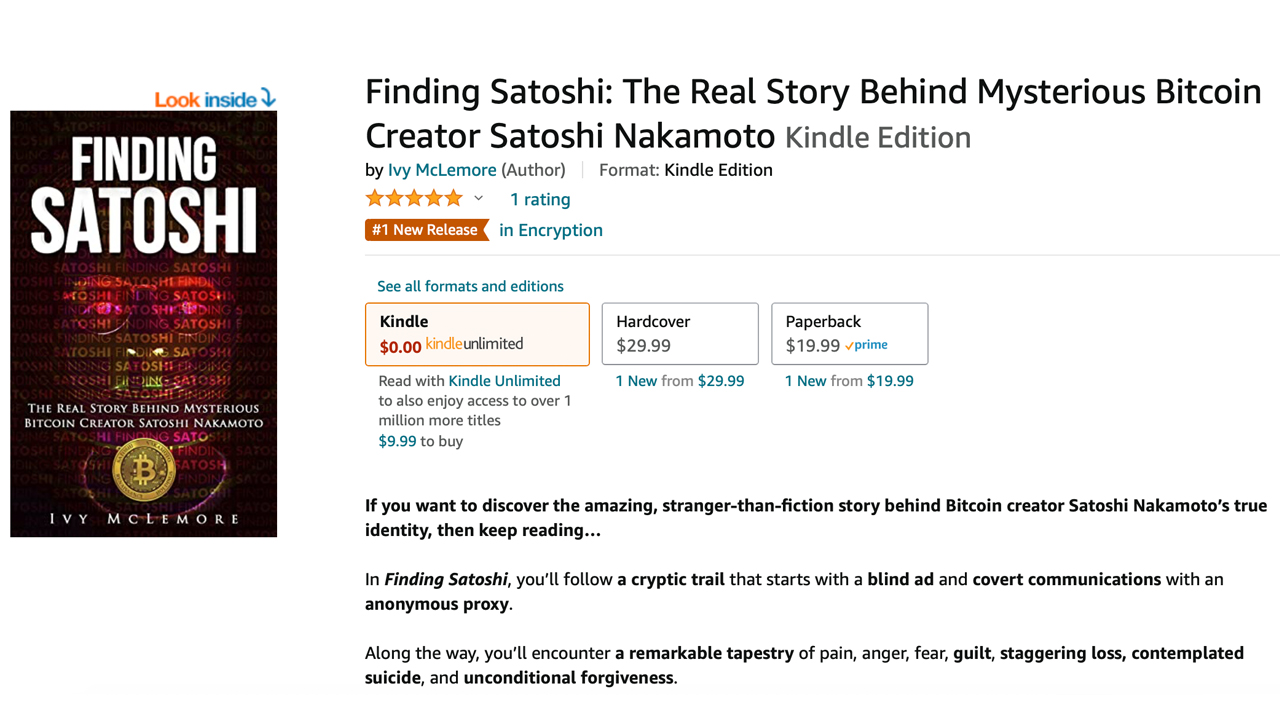This screenshot has height=720, width=1280.
Task: Open the 1 rating reviews link
Action: 540,199
